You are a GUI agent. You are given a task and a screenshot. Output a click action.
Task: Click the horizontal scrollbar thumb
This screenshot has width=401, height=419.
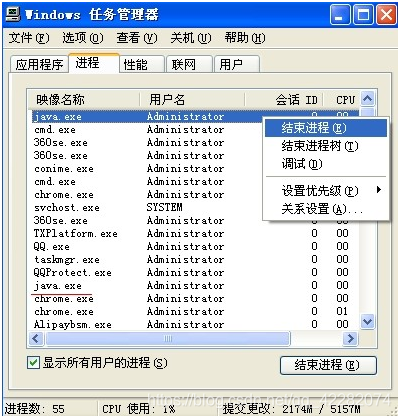coord(168,339)
